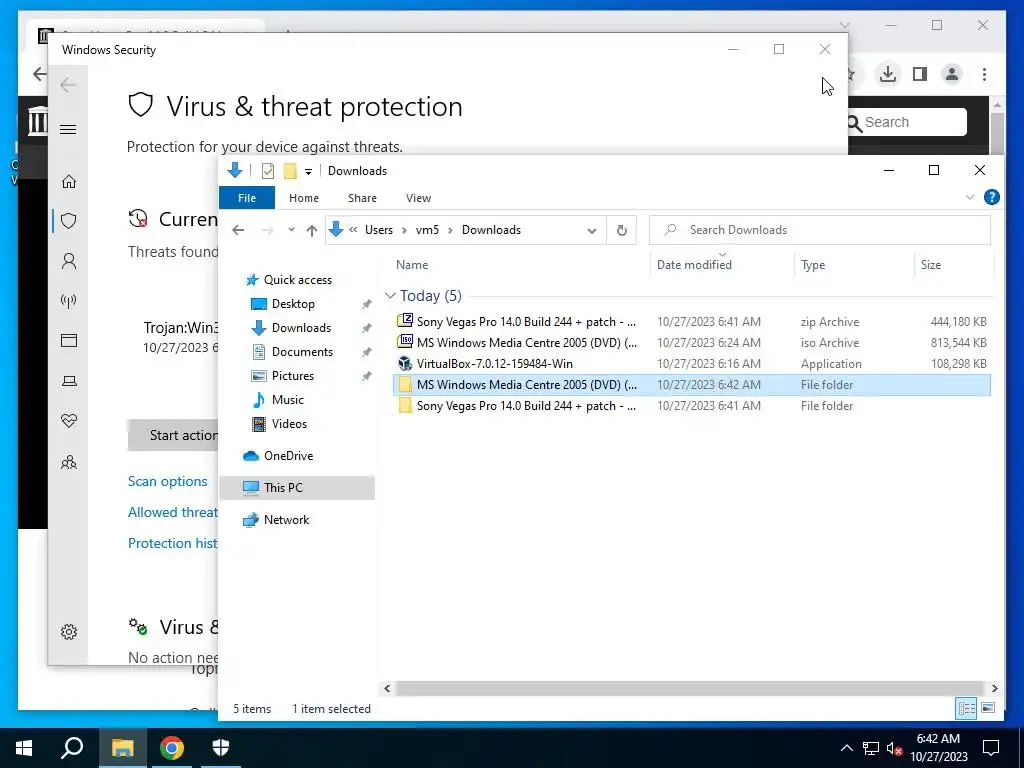Viewport: 1024px width, 768px height.
Task: Expand chevron after Users in address bar
Action: [x=404, y=230]
